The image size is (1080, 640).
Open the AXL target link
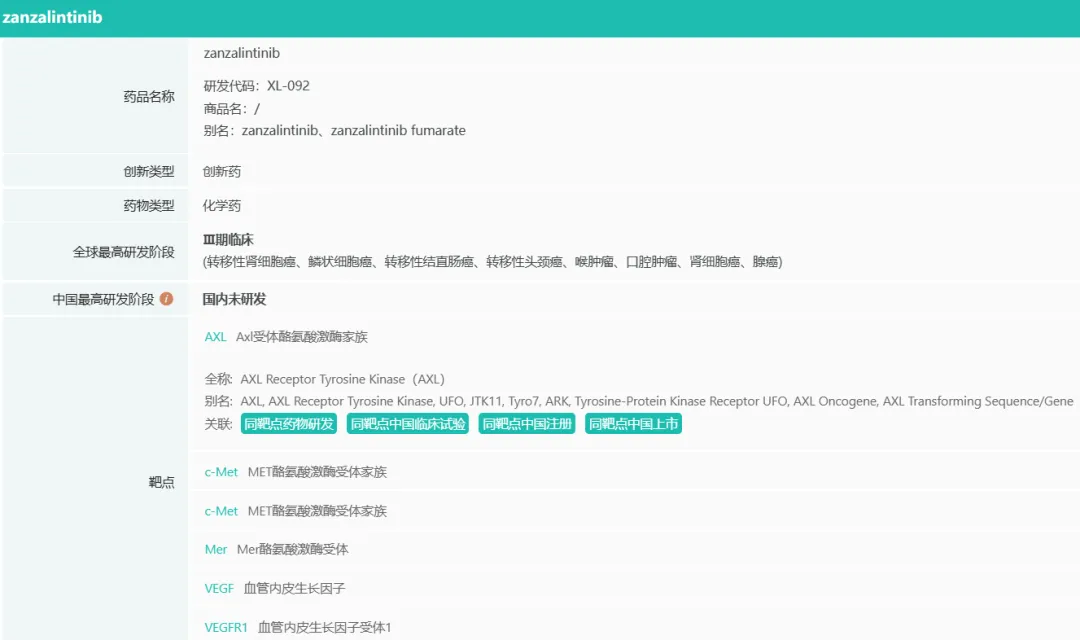pos(215,337)
